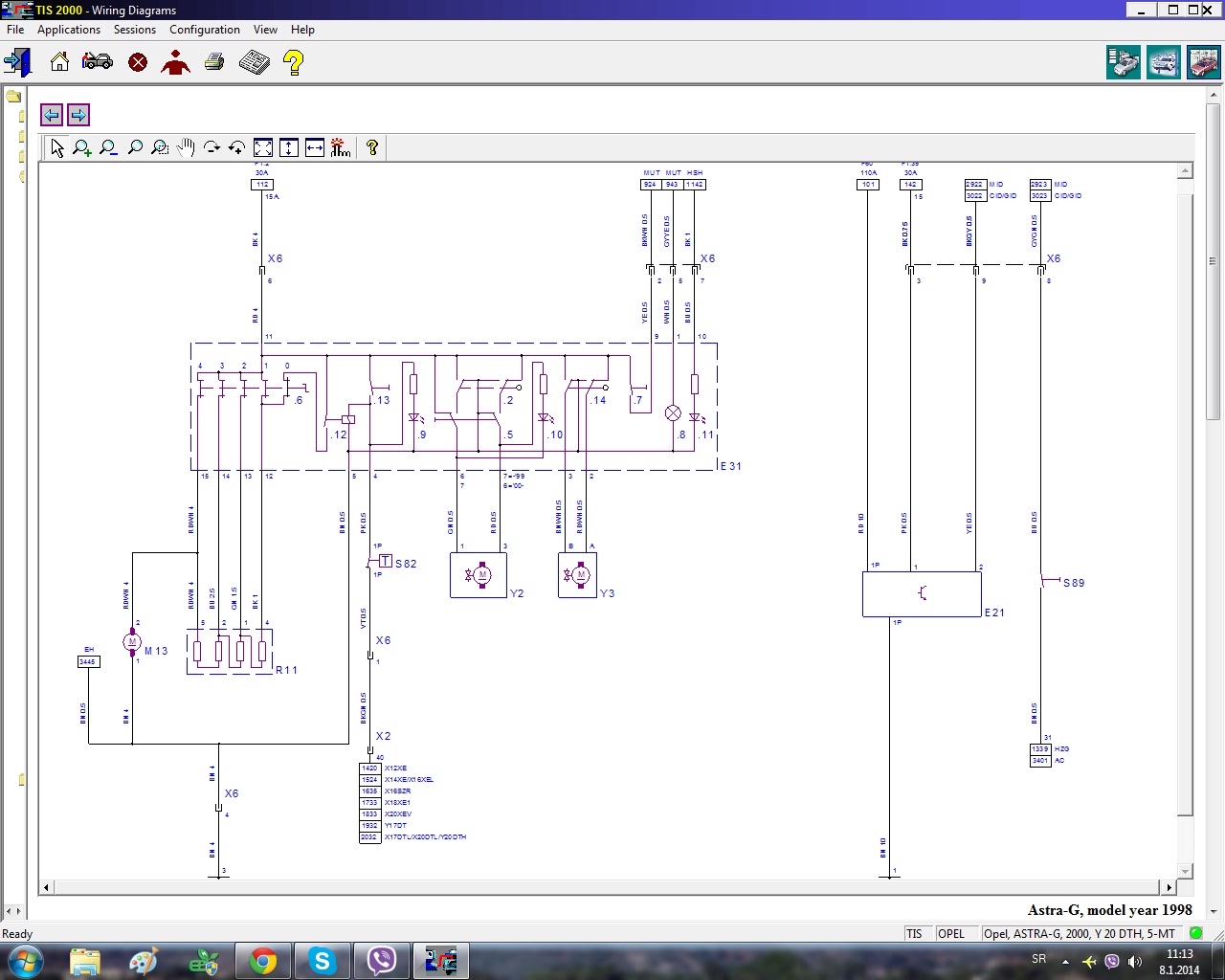Open the Help menu

[302, 30]
